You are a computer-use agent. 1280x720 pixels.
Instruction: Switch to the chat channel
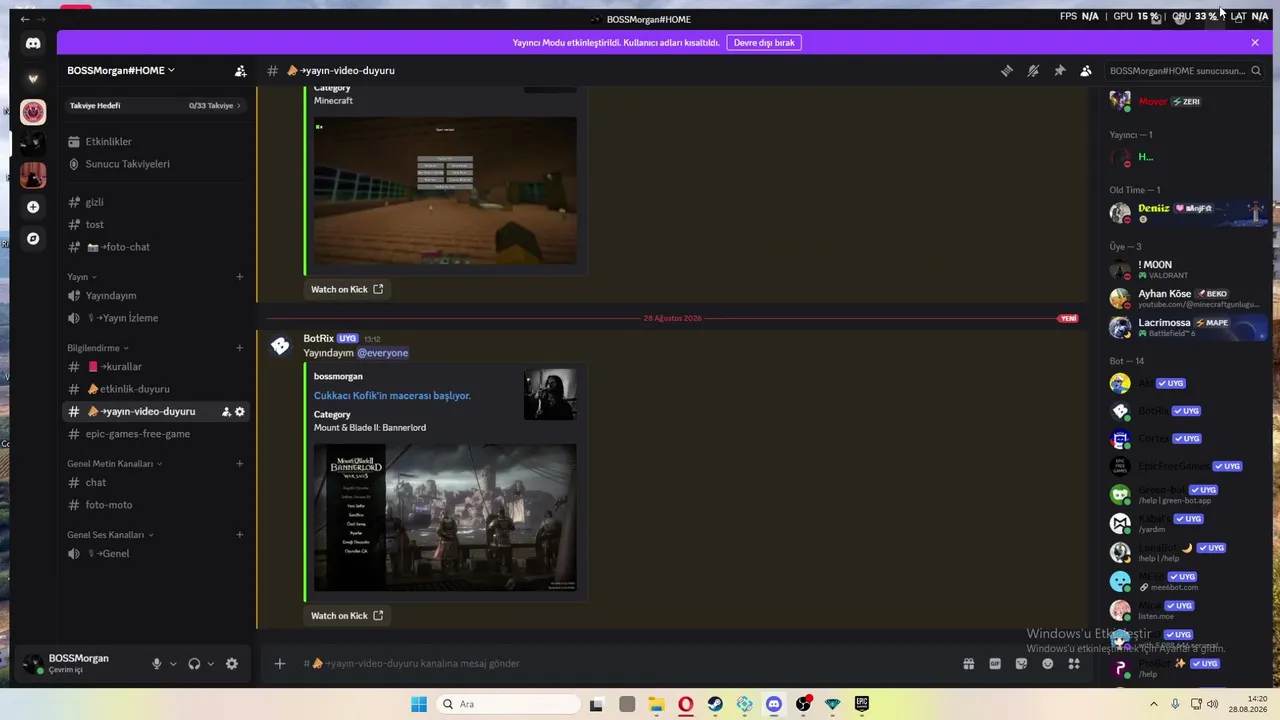coord(155,483)
